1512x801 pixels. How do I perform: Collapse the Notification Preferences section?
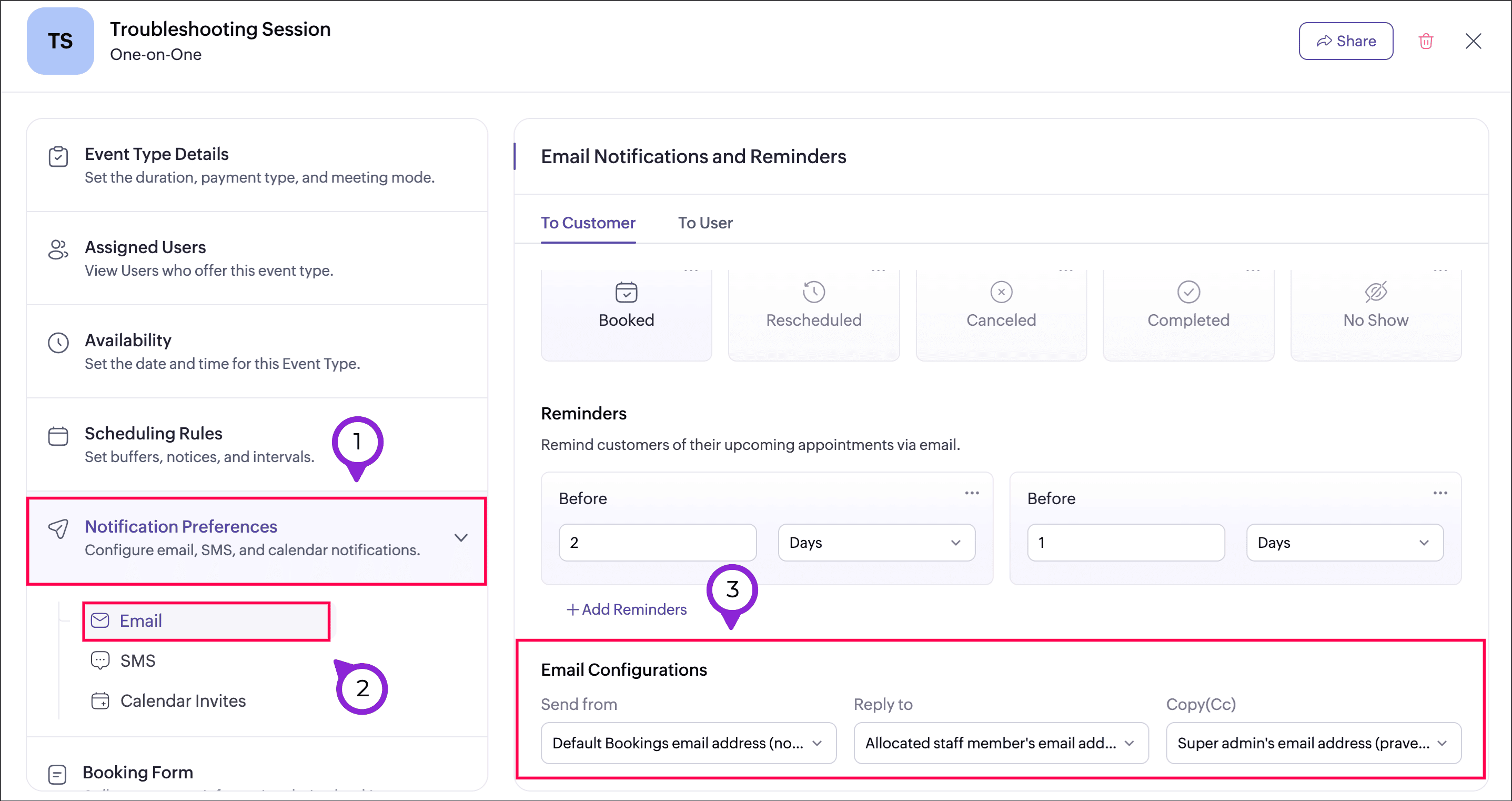tap(461, 537)
